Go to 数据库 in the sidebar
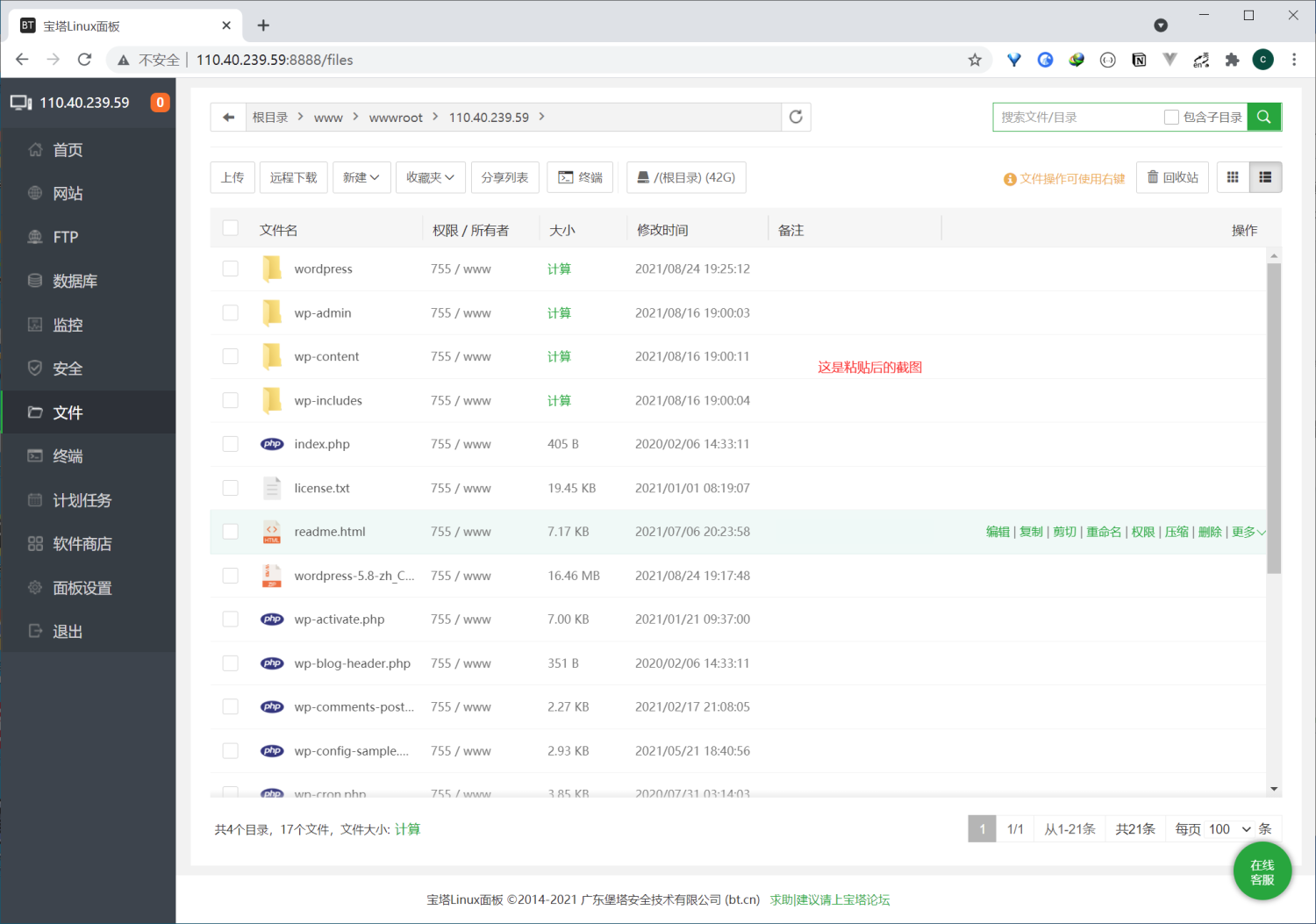Screen dimensions: 1316x924 point(88,281)
